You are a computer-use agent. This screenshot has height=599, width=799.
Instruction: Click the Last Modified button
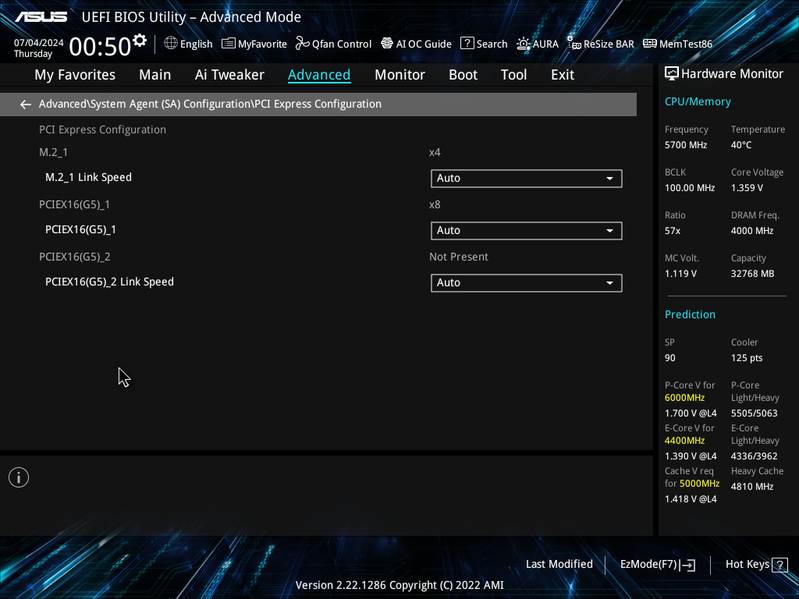[x=559, y=564]
